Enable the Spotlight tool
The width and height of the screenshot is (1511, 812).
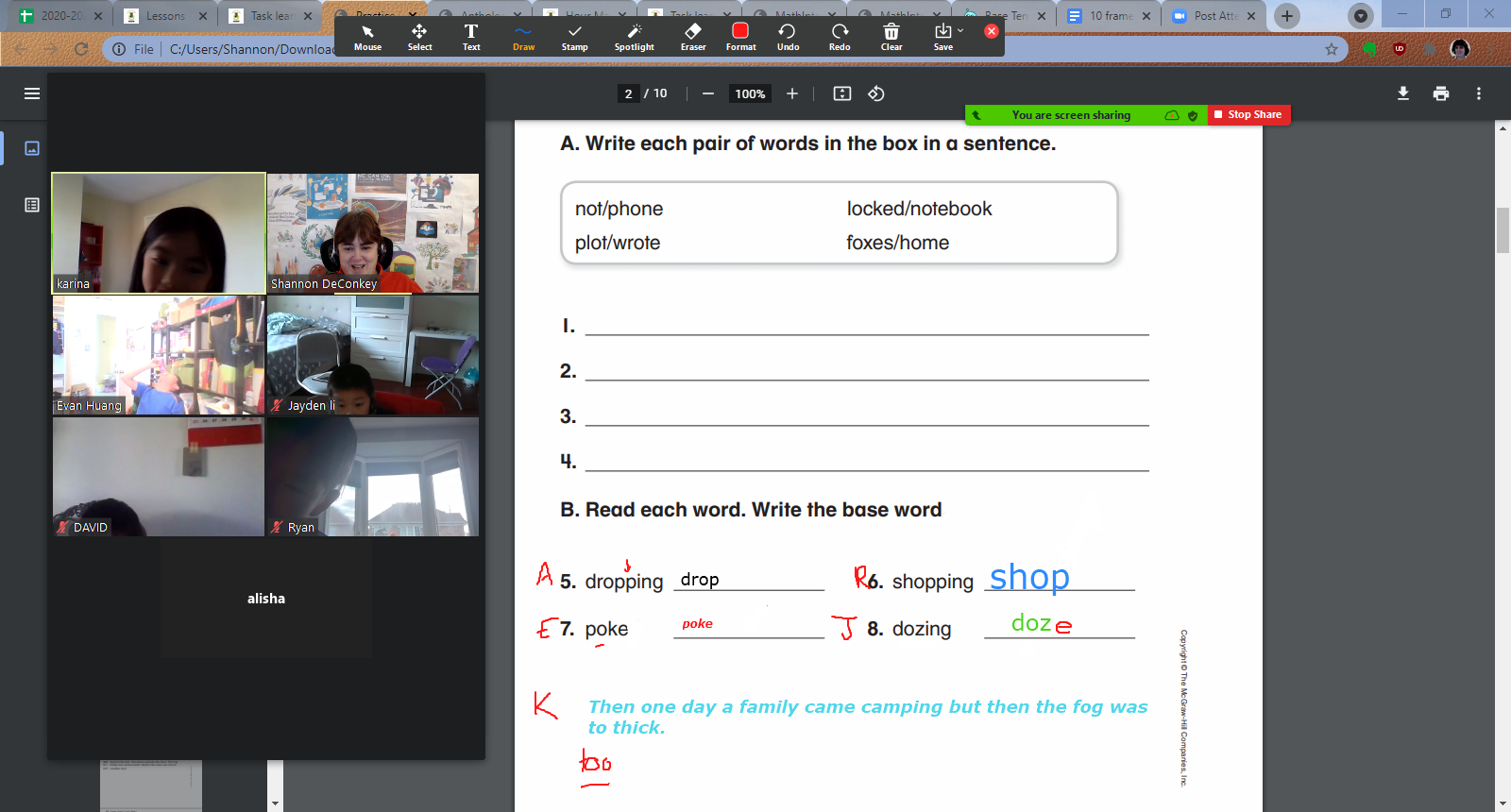tap(634, 38)
